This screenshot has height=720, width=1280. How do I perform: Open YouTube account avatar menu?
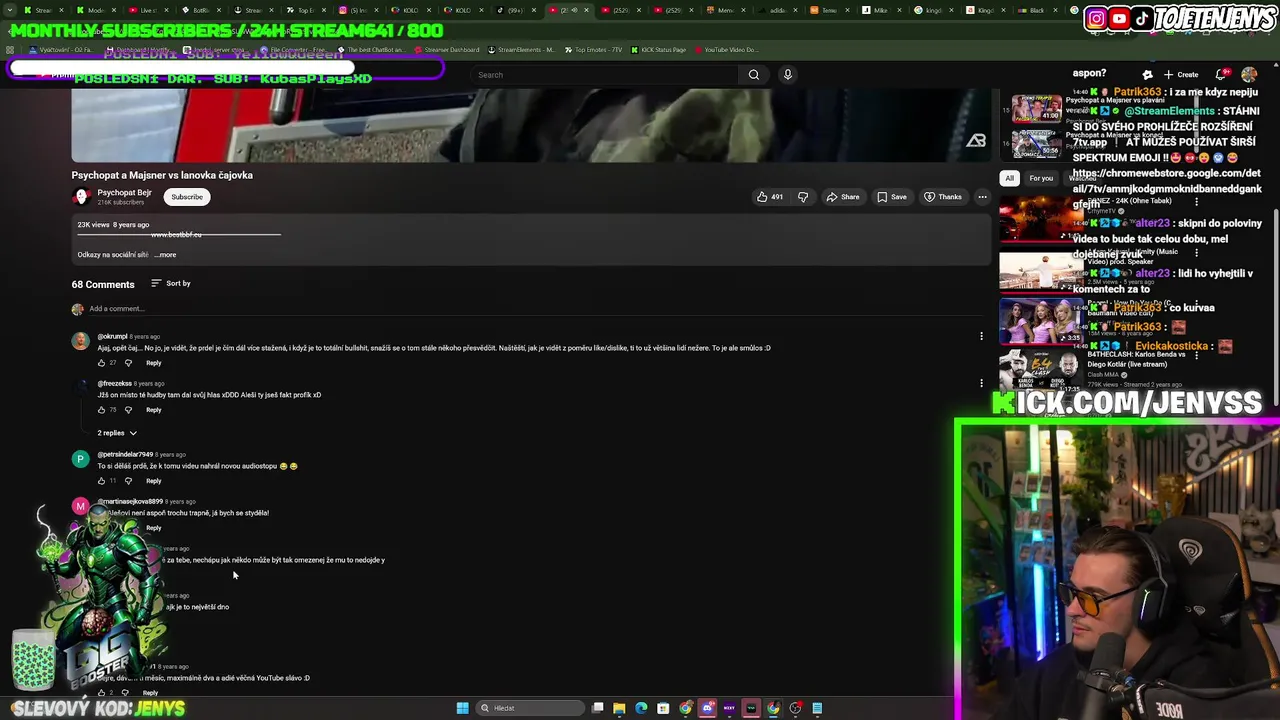[1249, 75]
